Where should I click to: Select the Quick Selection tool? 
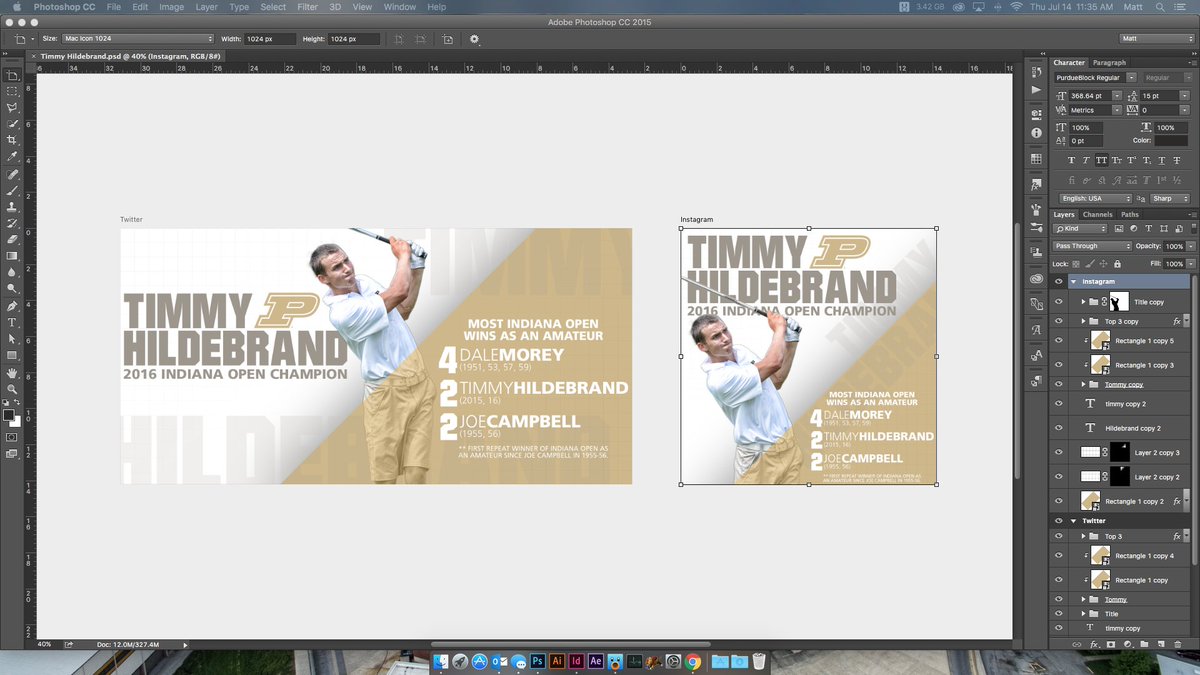point(13,124)
